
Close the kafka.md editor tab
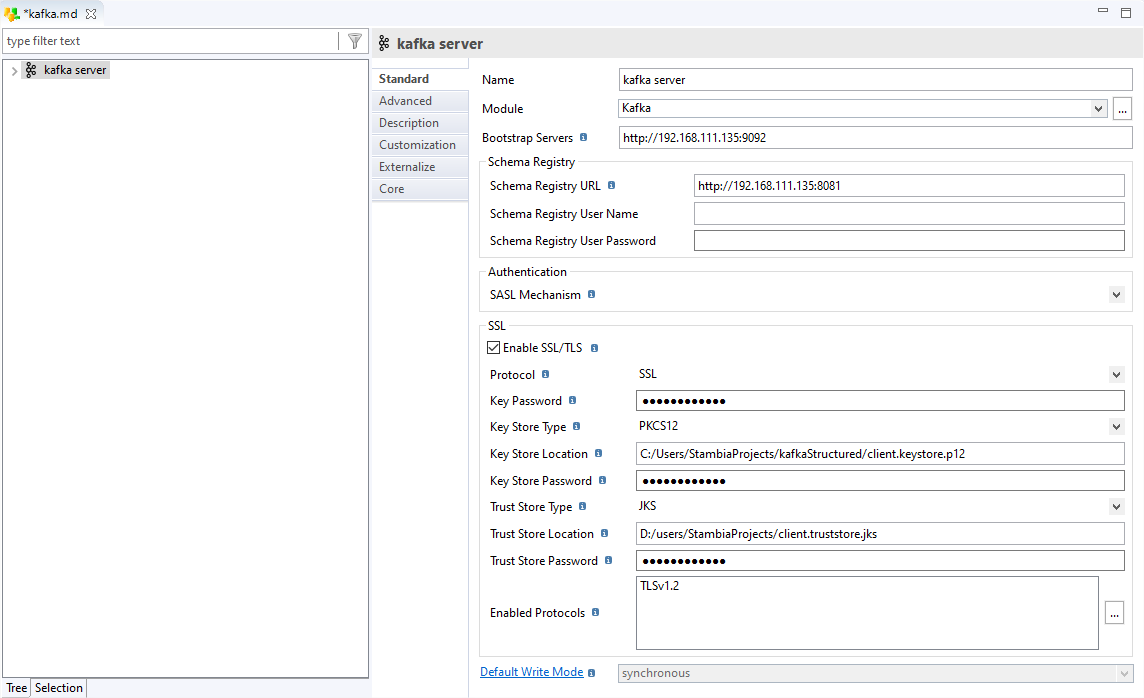tap(91, 14)
